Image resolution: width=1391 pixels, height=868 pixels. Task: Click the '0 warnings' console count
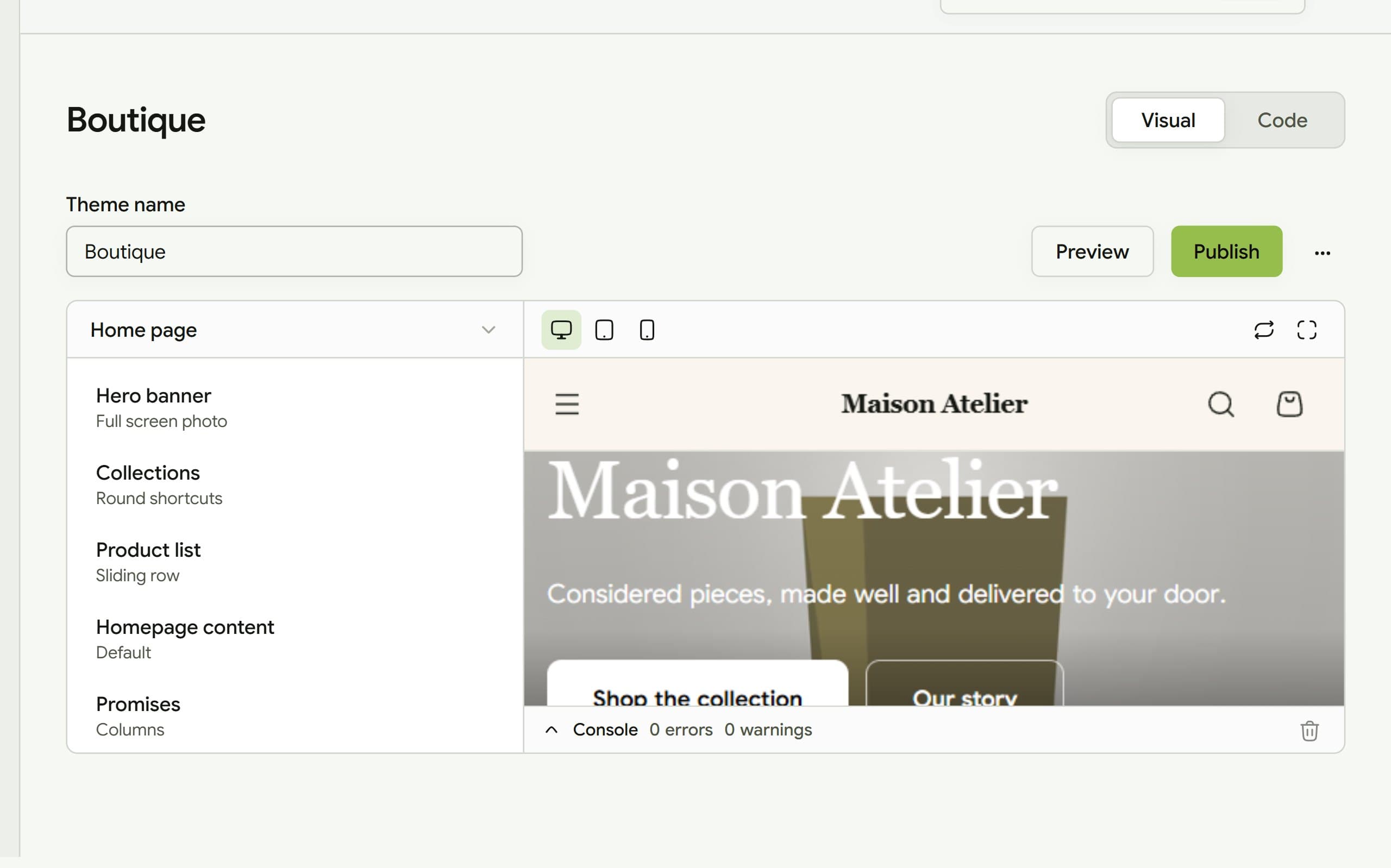pyautogui.click(x=768, y=730)
